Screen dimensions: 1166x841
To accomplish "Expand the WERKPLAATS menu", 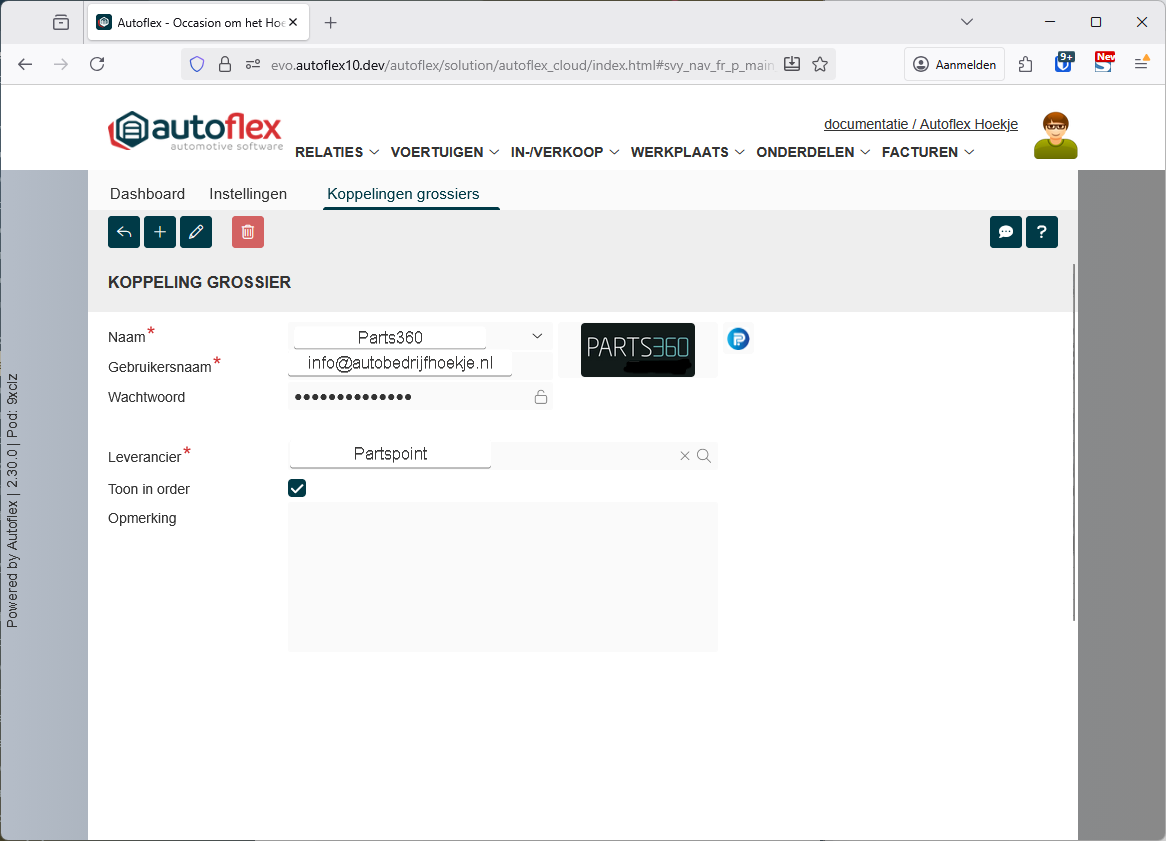I will pyautogui.click(x=687, y=152).
